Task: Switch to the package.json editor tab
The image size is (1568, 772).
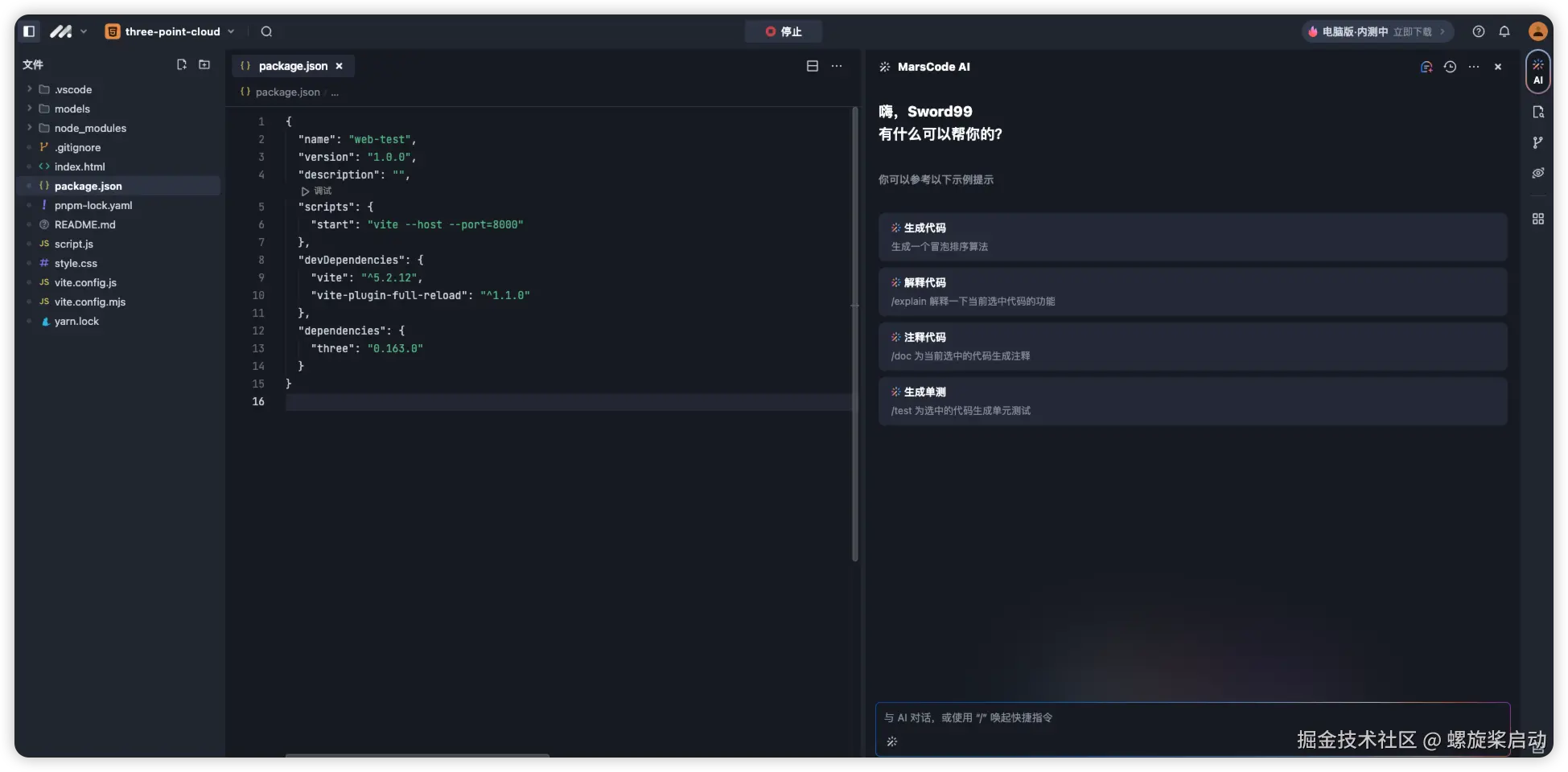Action: click(292, 66)
